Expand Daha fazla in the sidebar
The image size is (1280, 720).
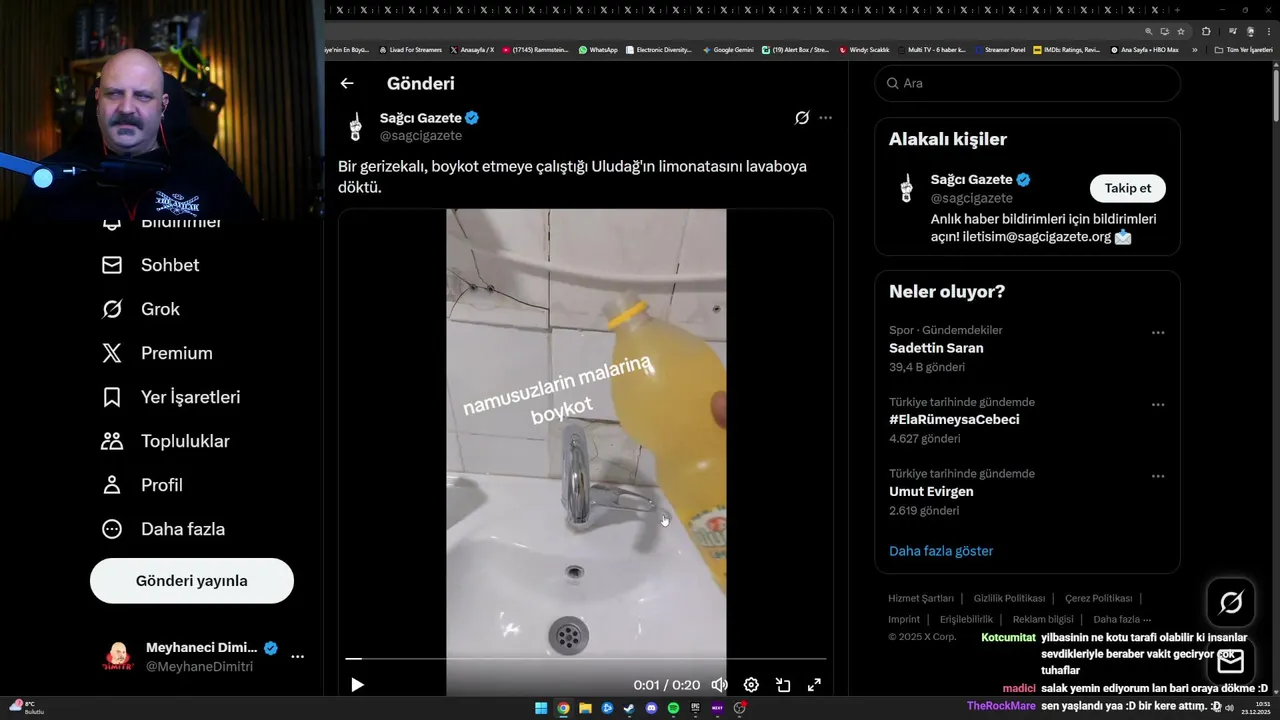coord(163,529)
